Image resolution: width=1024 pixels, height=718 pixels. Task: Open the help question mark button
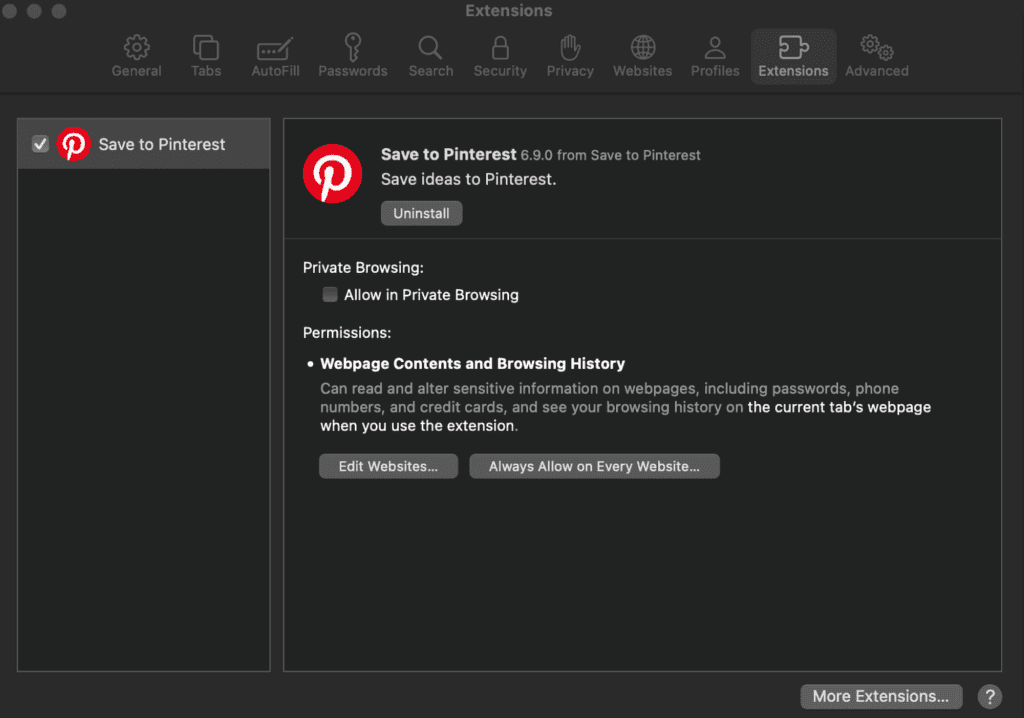(x=989, y=696)
